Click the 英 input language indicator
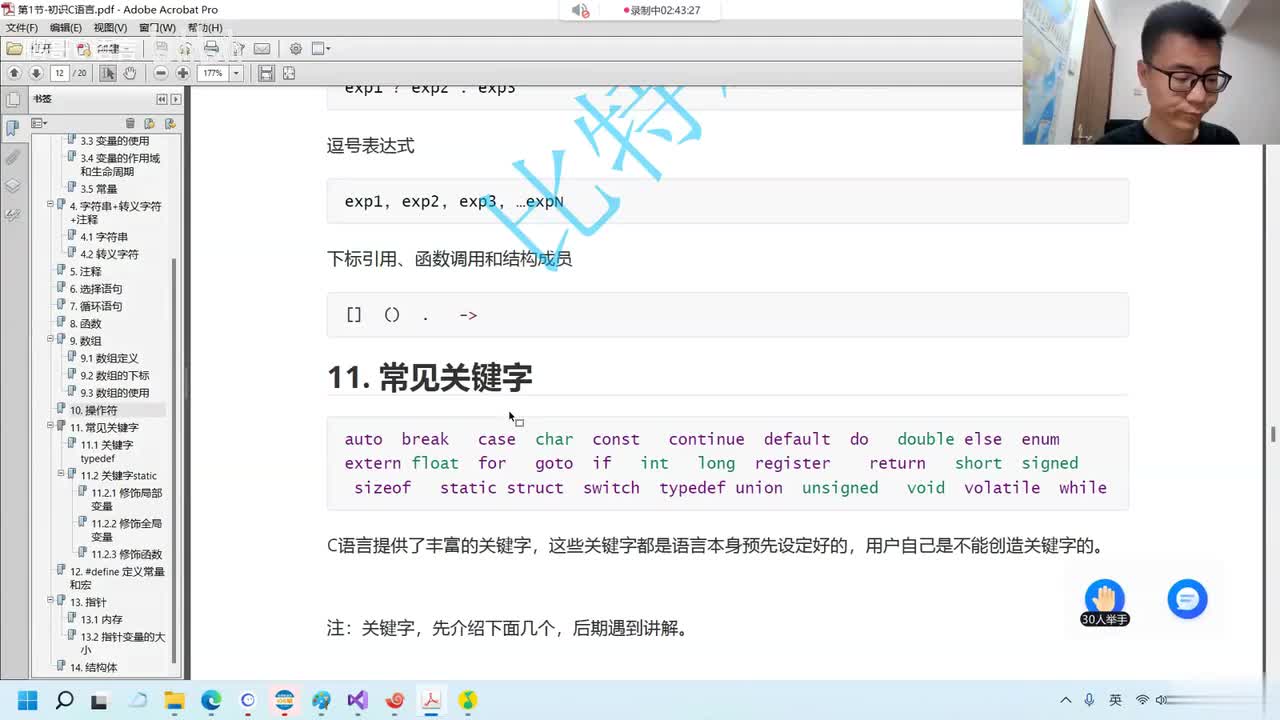Image resolution: width=1280 pixels, height=720 pixels. (1115, 700)
